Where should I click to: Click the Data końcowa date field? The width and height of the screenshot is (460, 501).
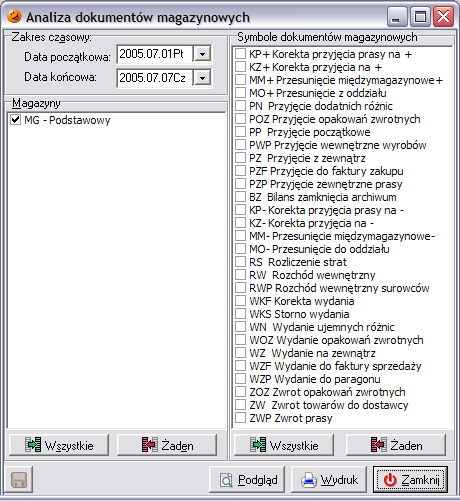pos(155,78)
